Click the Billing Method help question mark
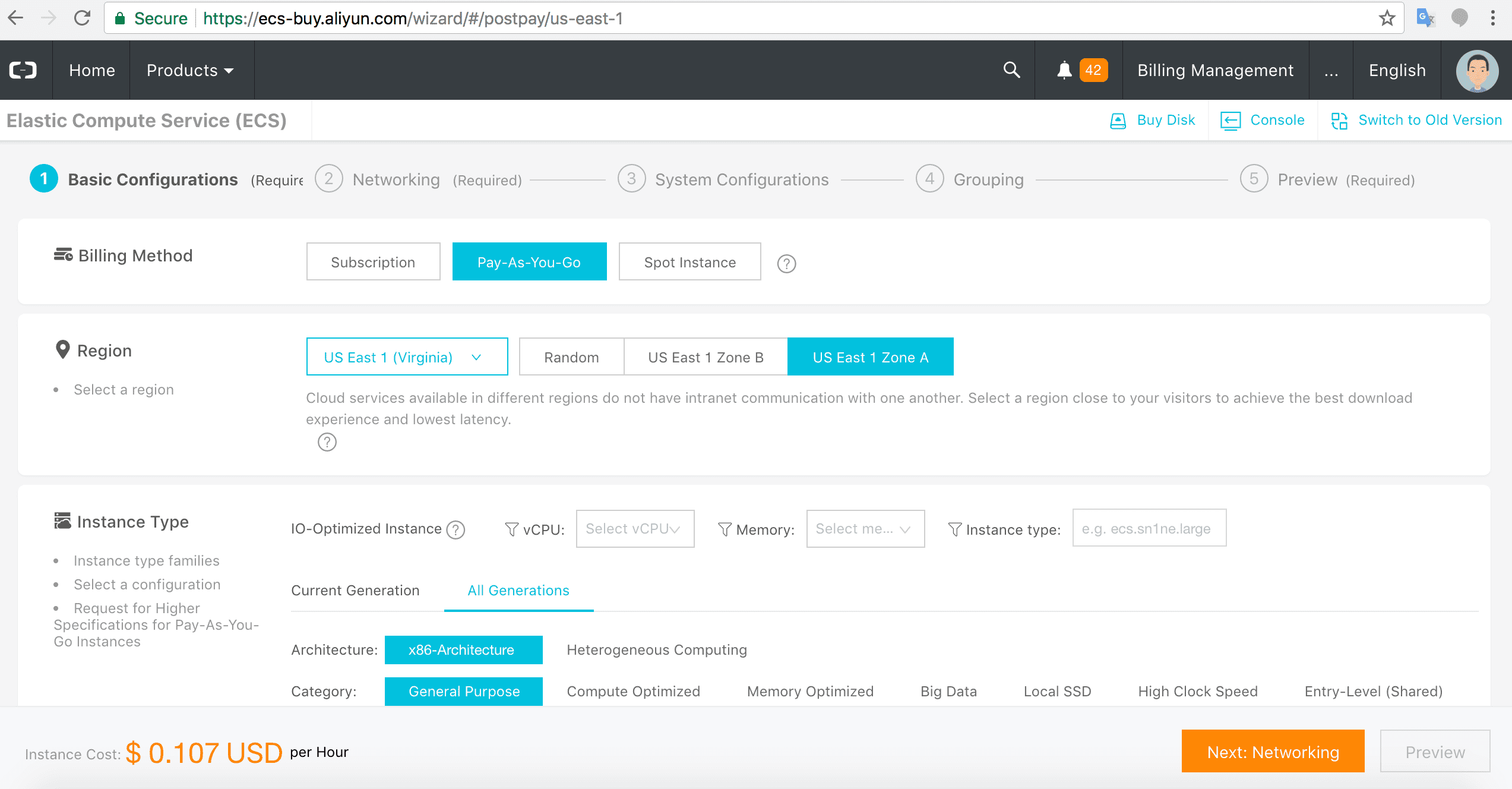 (786, 263)
